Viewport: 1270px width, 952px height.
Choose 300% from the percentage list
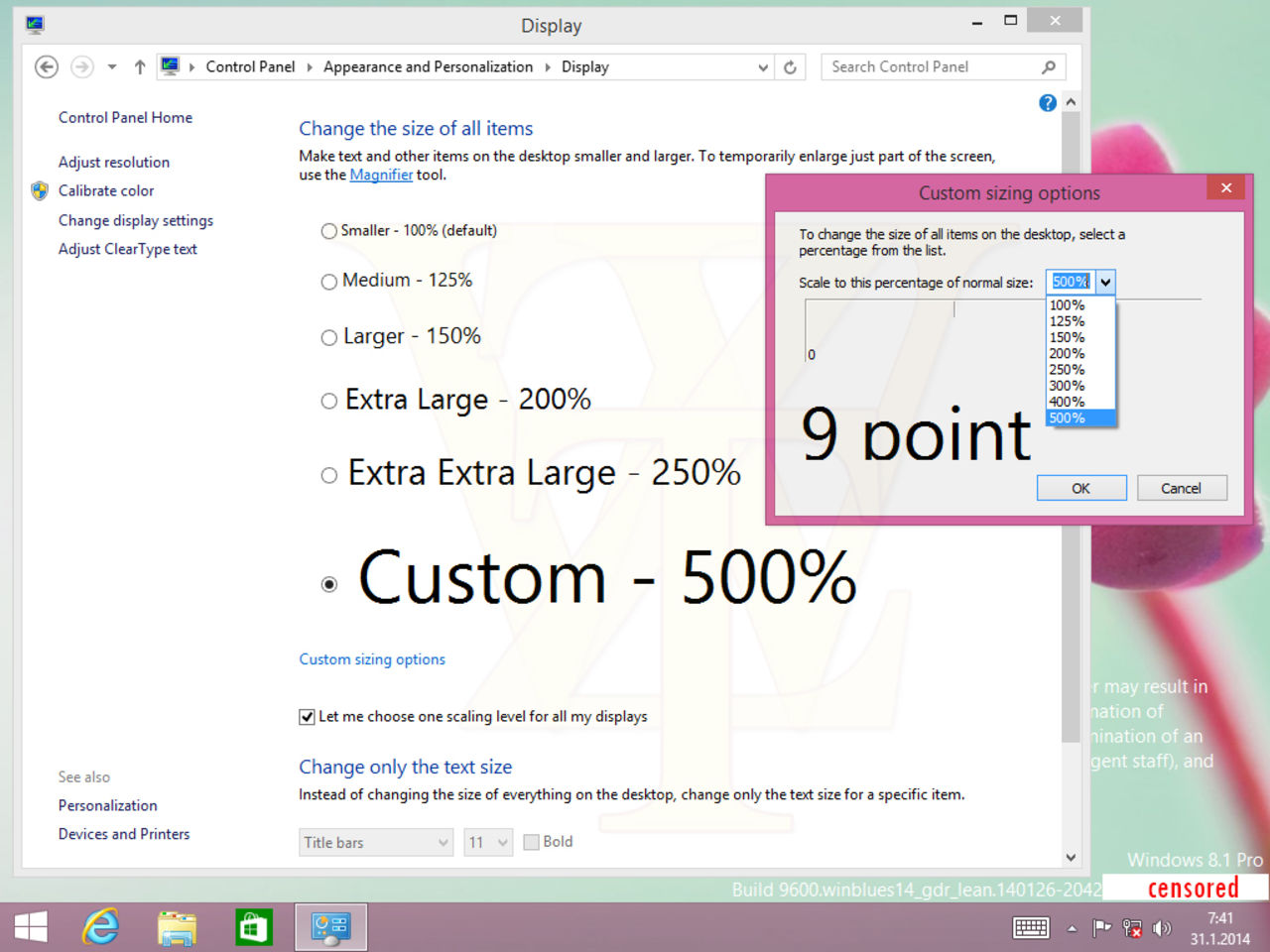[1066, 385]
